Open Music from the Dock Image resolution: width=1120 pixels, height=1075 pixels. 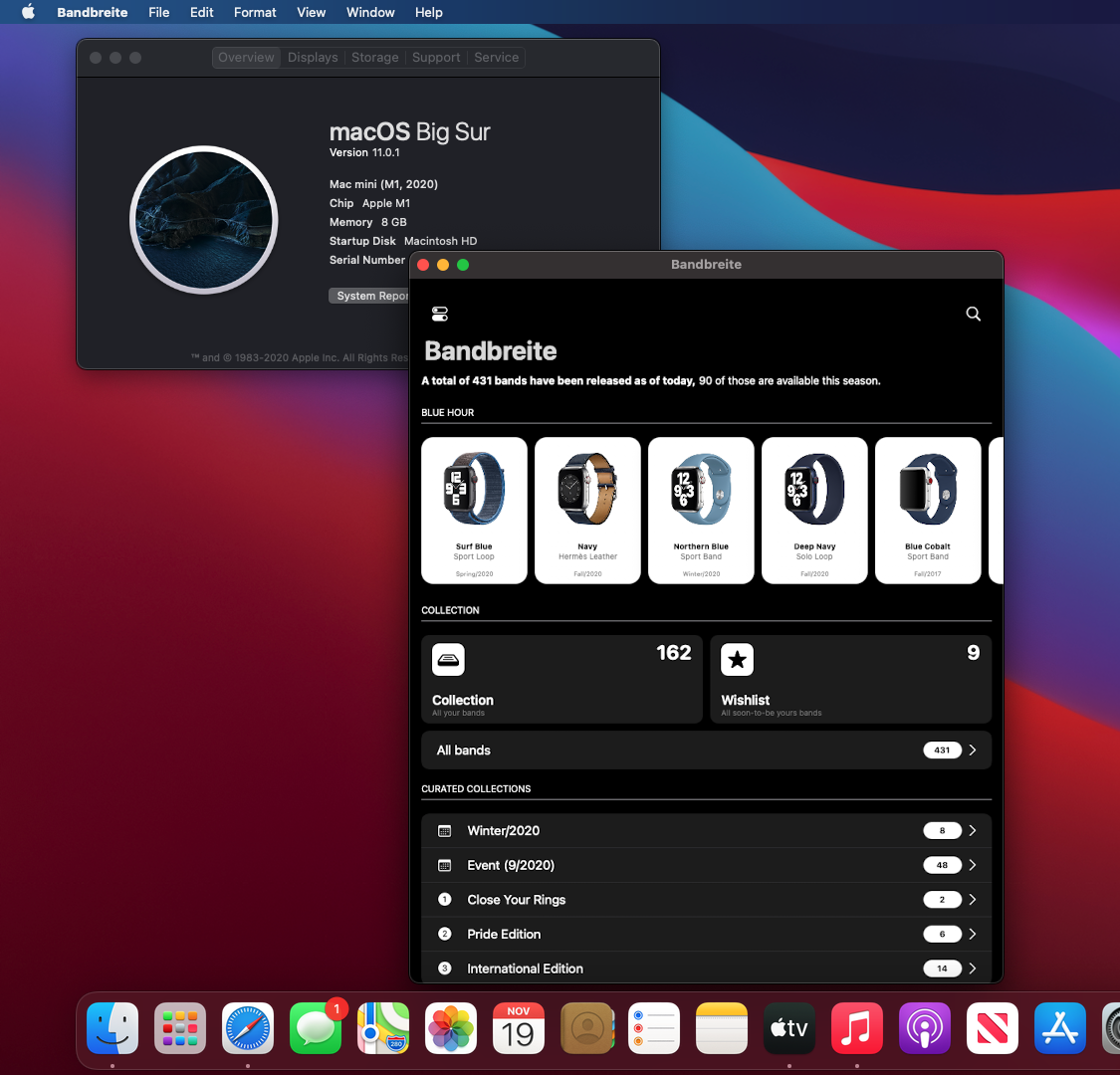(857, 1028)
